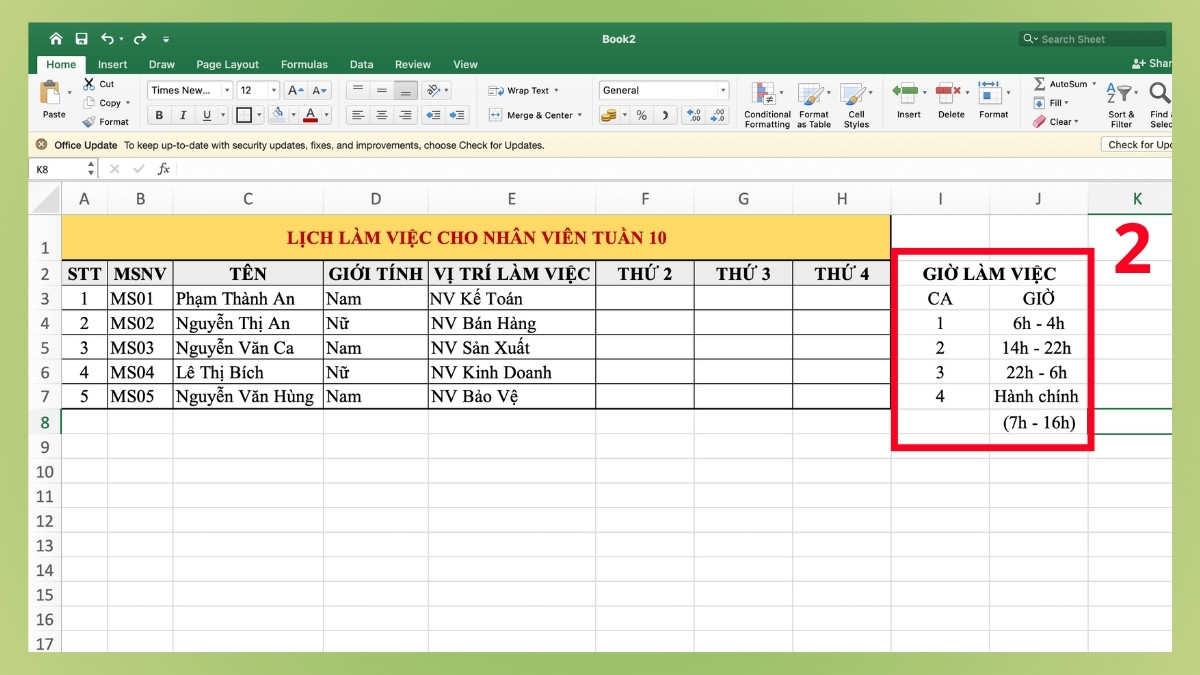Switch to the Data ribbon tab

coord(362,64)
